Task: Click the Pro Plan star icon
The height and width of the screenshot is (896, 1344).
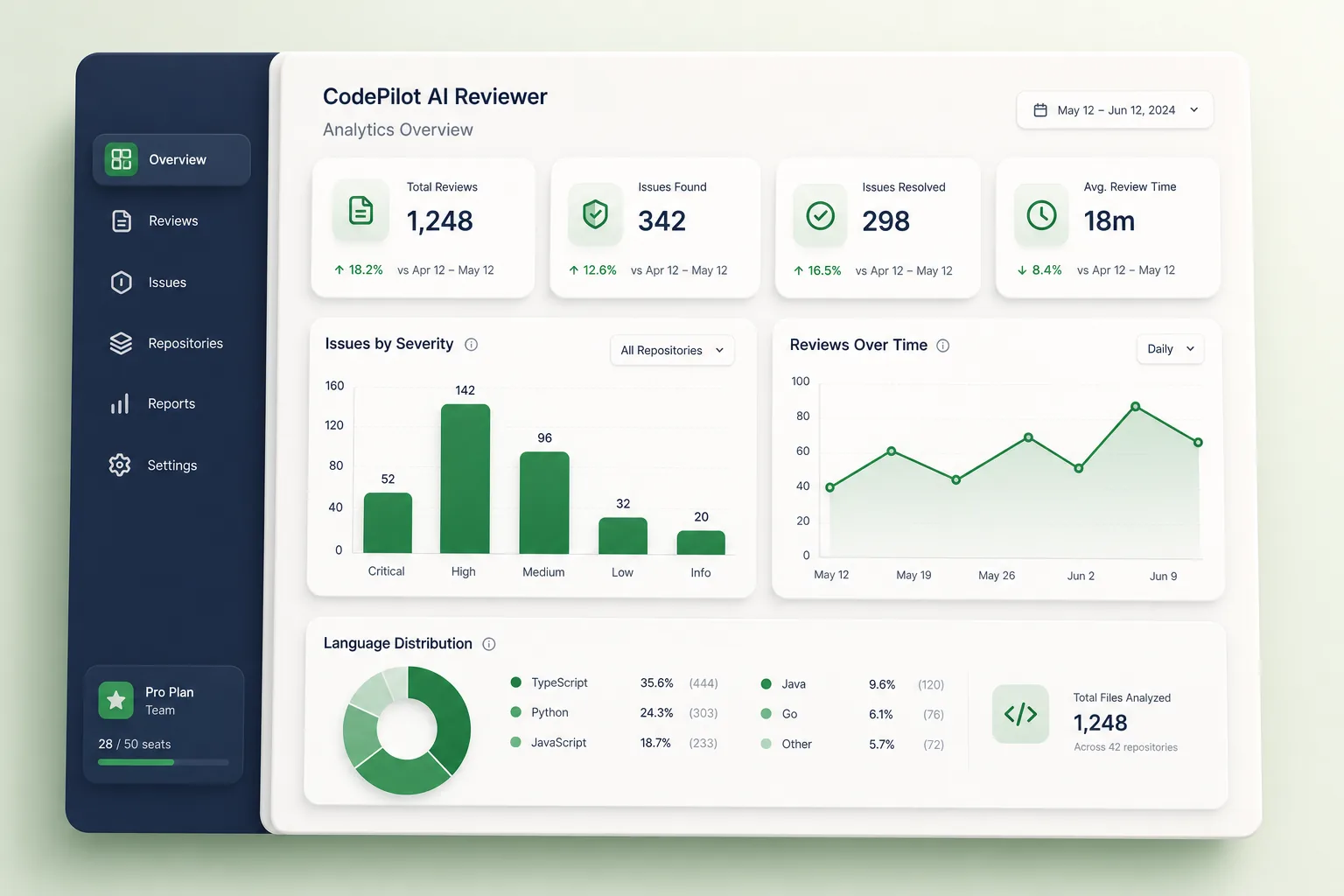Action: click(115, 700)
